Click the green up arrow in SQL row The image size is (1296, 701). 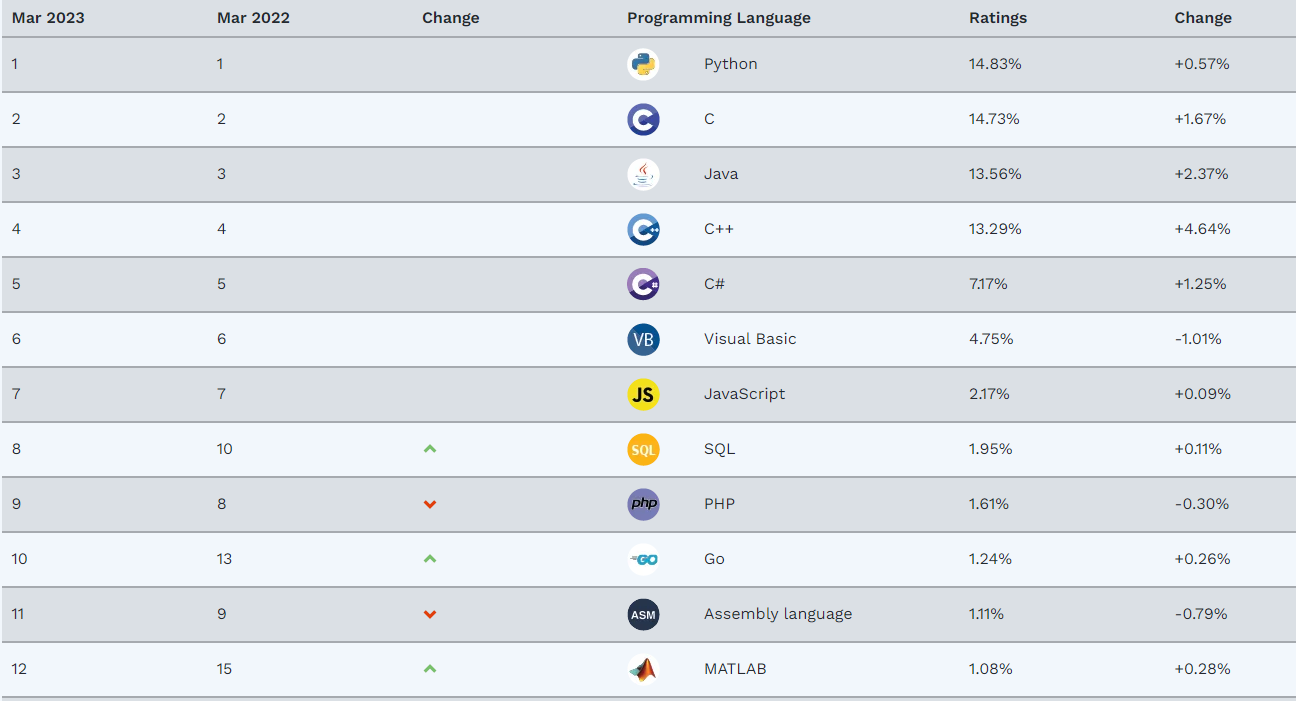pyautogui.click(x=430, y=449)
